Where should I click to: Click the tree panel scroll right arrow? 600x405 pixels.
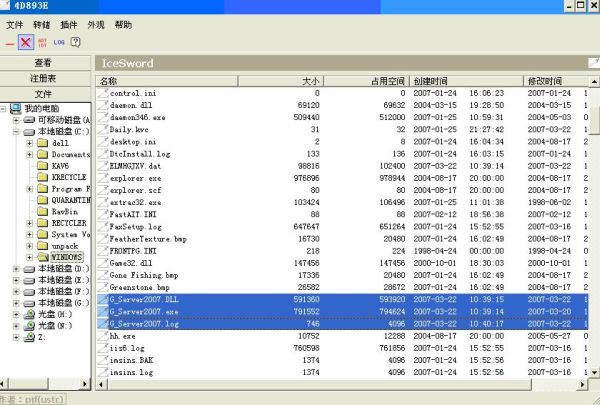tap(85, 384)
